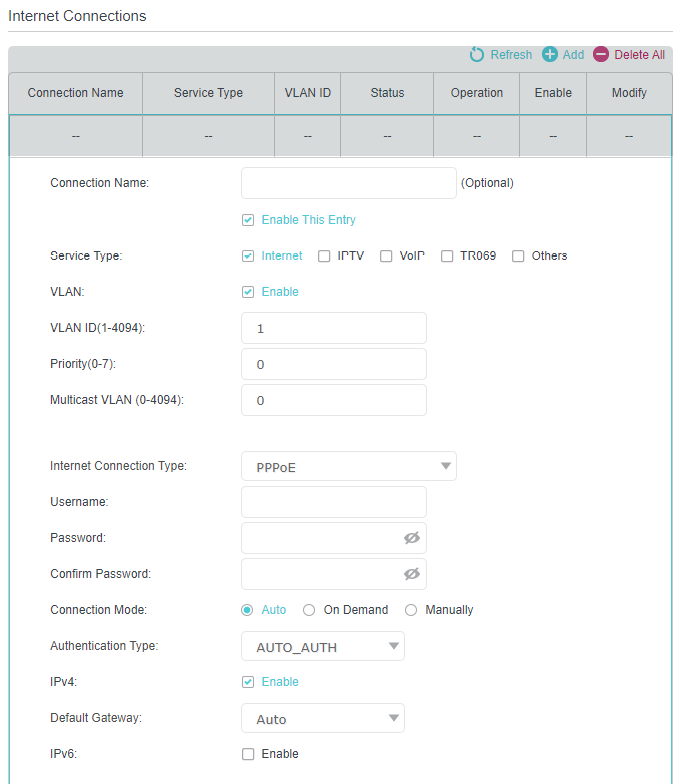Screen dimensions: 681x784
Task: Click the Password input field
Action: [x=334, y=538]
